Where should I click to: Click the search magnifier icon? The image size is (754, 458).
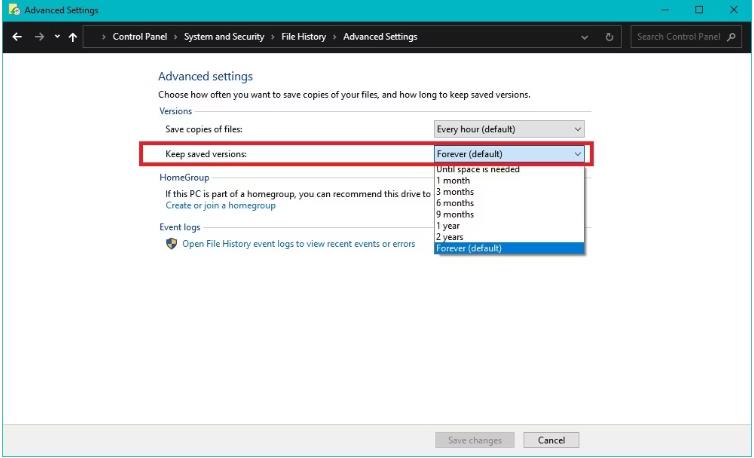pos(731,37)
